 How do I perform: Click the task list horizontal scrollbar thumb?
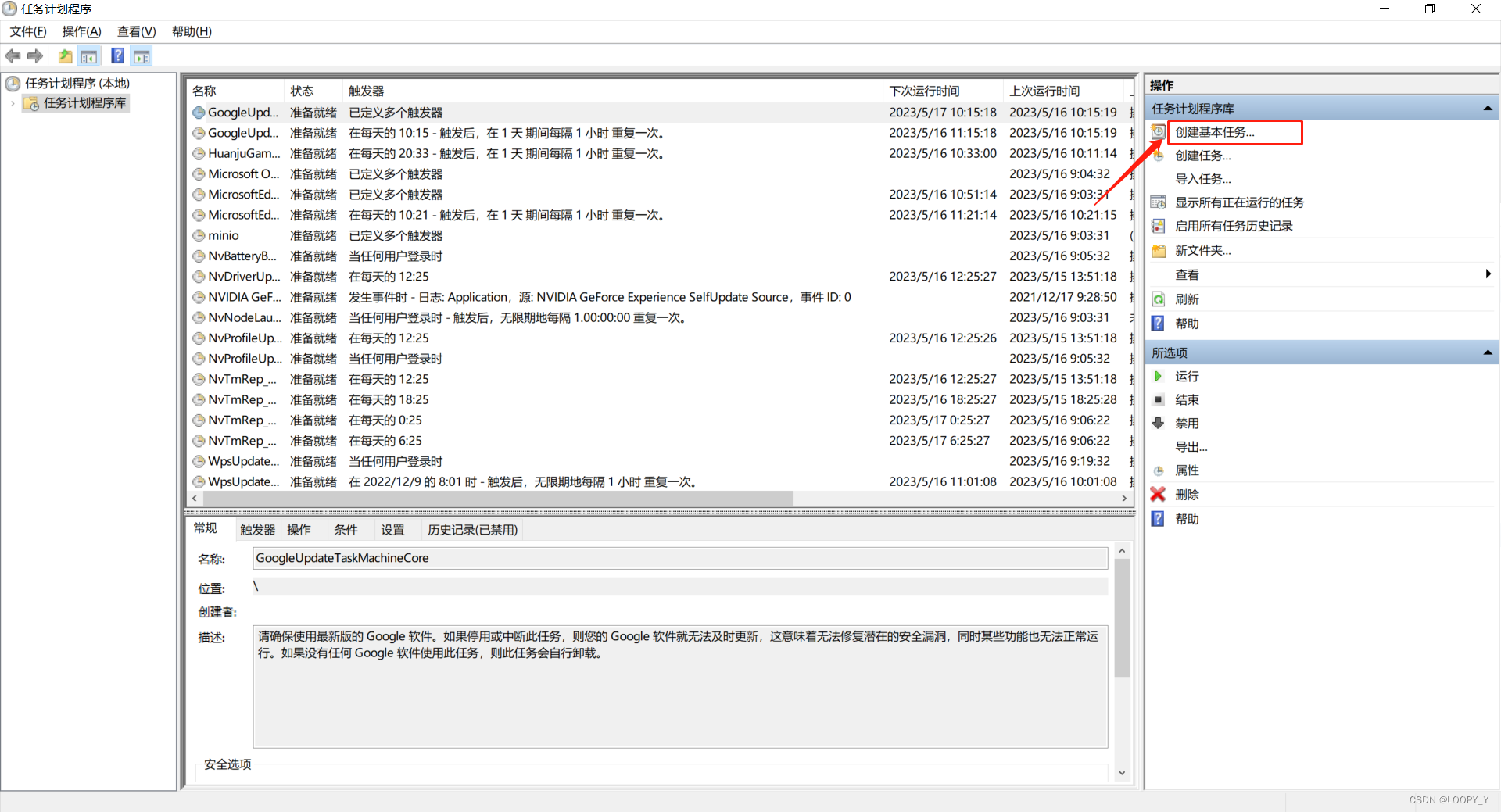pyautogui.click(x=499, y=499)
